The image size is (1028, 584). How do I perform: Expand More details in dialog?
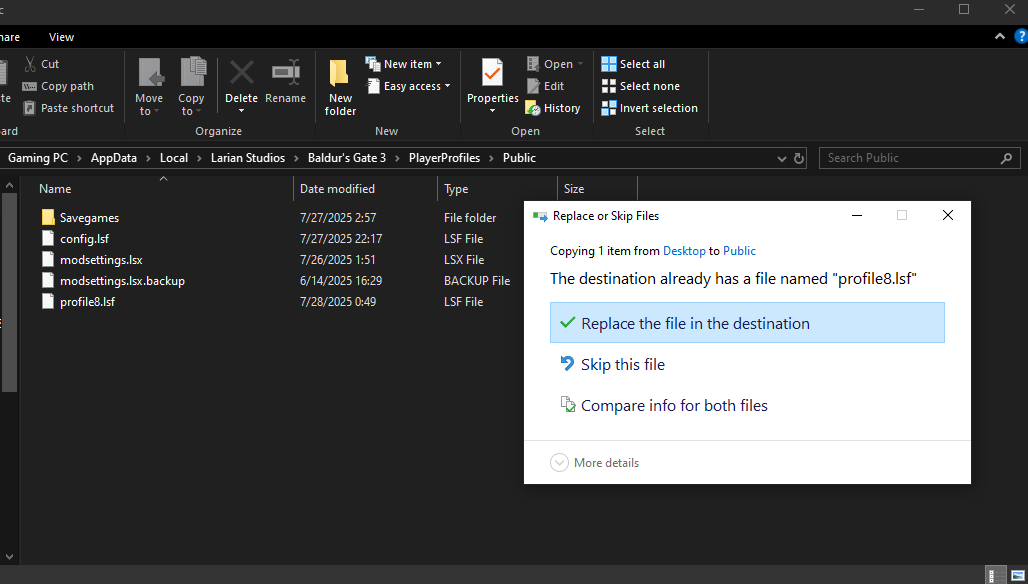[x=595, y=463]
